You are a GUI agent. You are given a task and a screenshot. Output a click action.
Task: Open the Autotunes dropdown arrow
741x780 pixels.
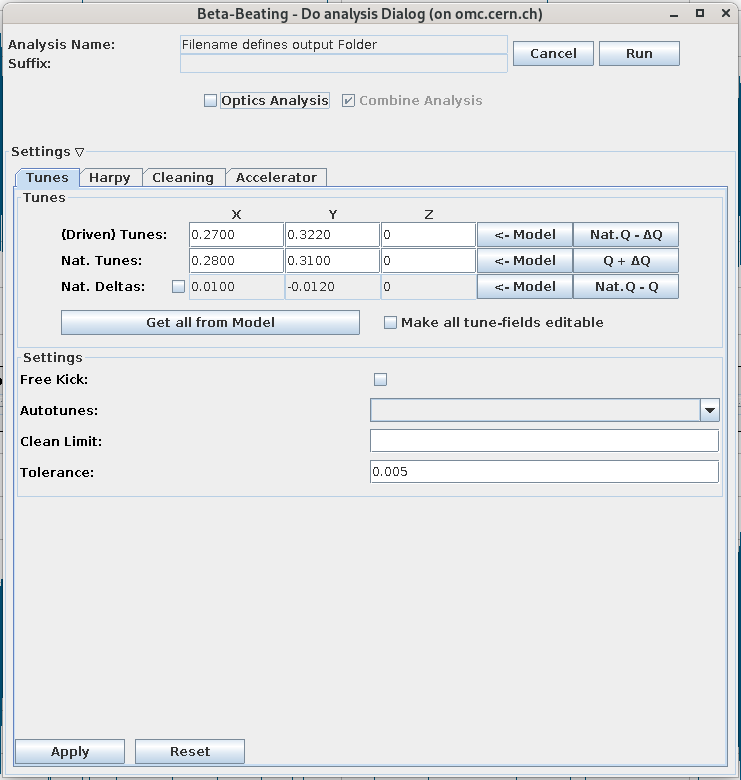pyautogui.click(x=710, y=410)
